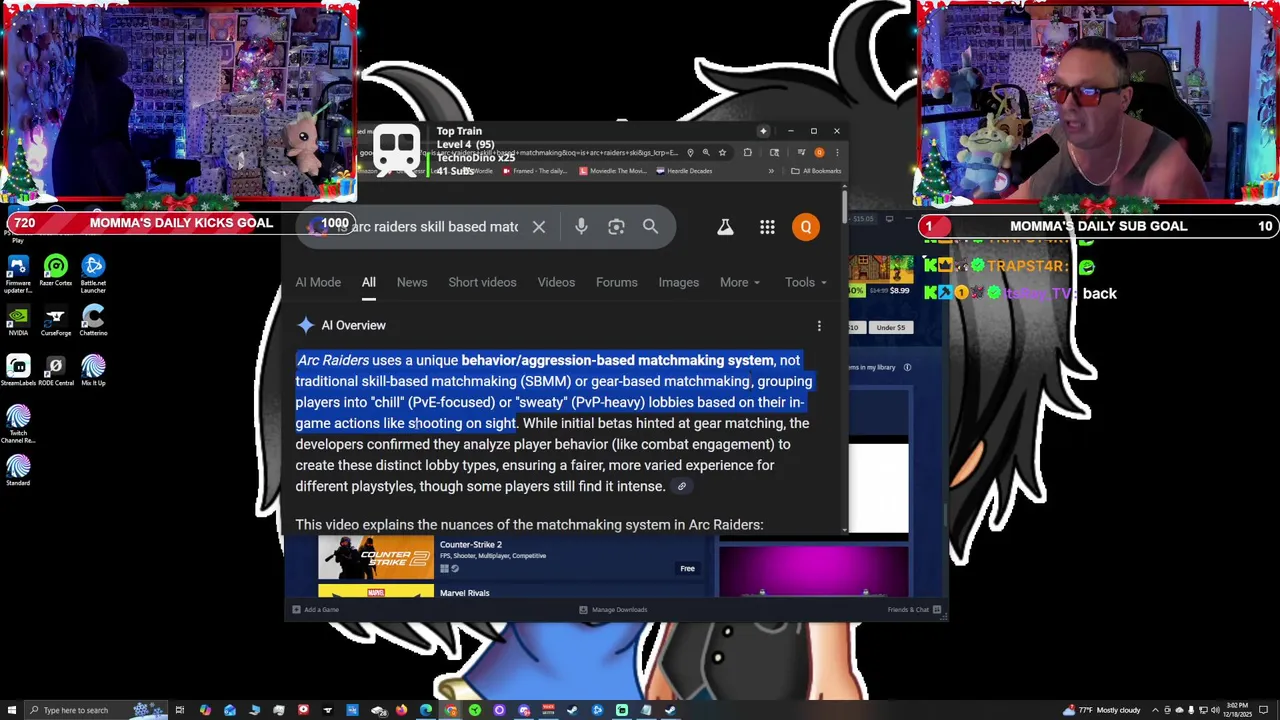1280x720 pixels.
Task: Open weather widget showing Mostly cloudy
Action: 1103,710
